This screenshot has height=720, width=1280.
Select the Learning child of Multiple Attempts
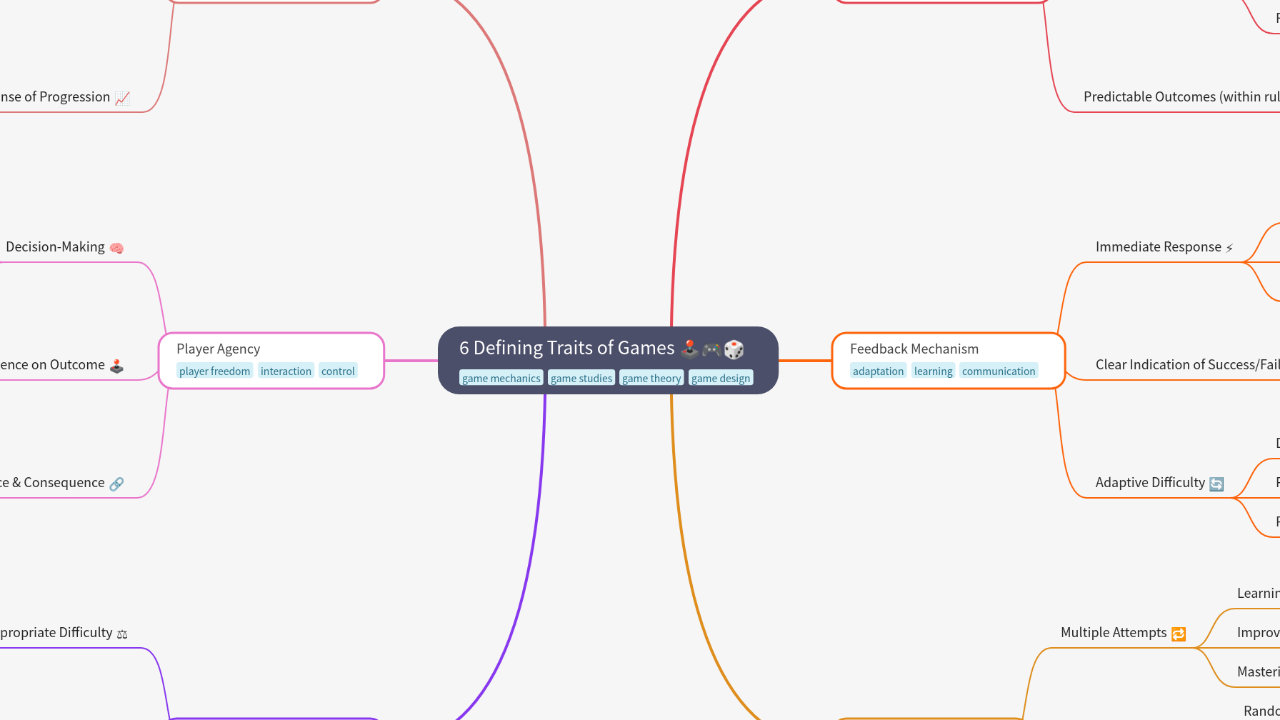1258,593
